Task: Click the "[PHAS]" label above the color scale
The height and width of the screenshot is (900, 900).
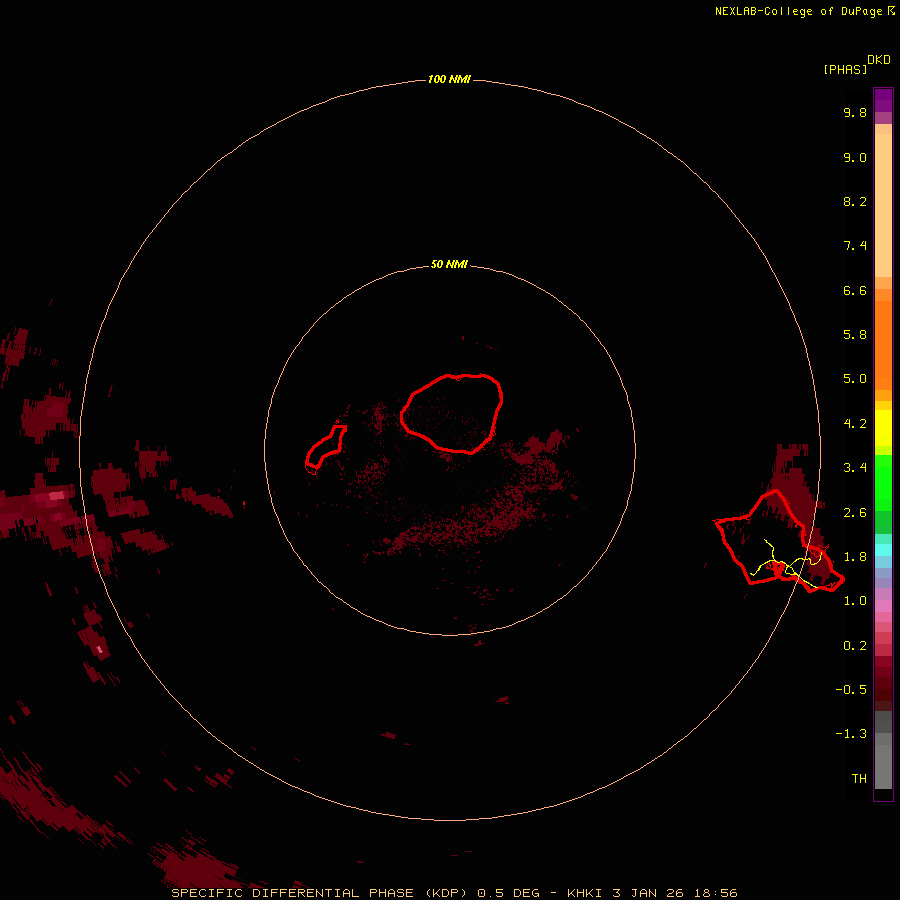Action: point(845,69)
